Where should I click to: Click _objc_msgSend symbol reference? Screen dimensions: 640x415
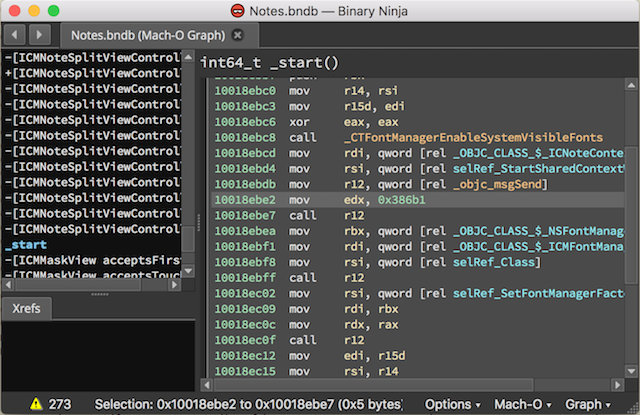point(498,184)
